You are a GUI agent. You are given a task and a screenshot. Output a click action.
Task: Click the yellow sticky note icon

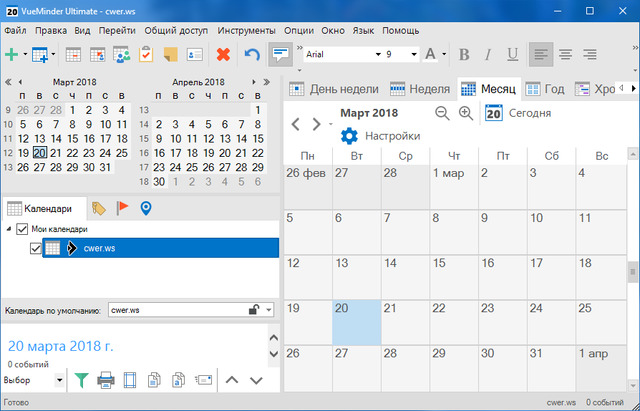(x=171, y=54)
